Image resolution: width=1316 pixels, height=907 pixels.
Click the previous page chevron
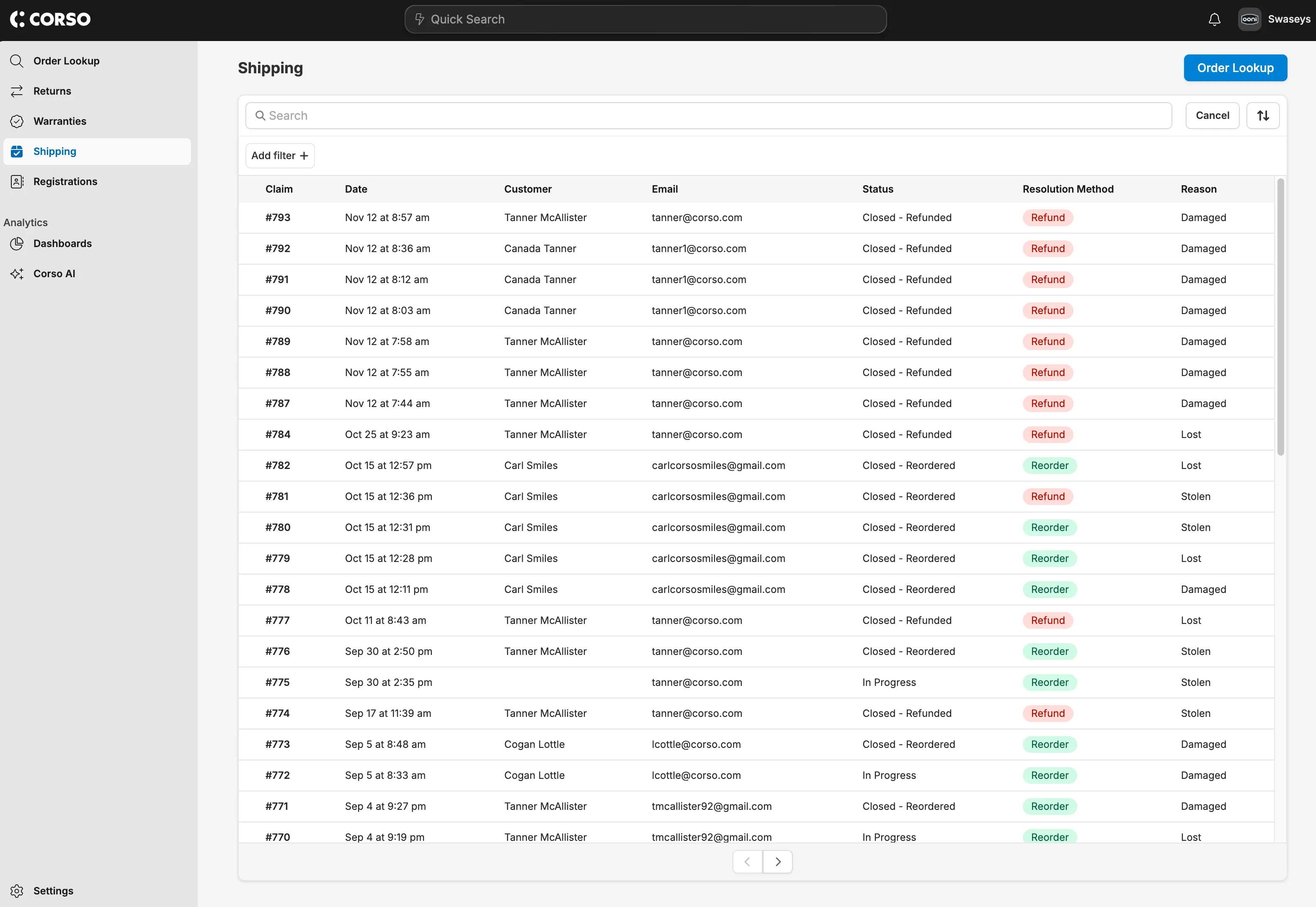(x=747, y=861)
